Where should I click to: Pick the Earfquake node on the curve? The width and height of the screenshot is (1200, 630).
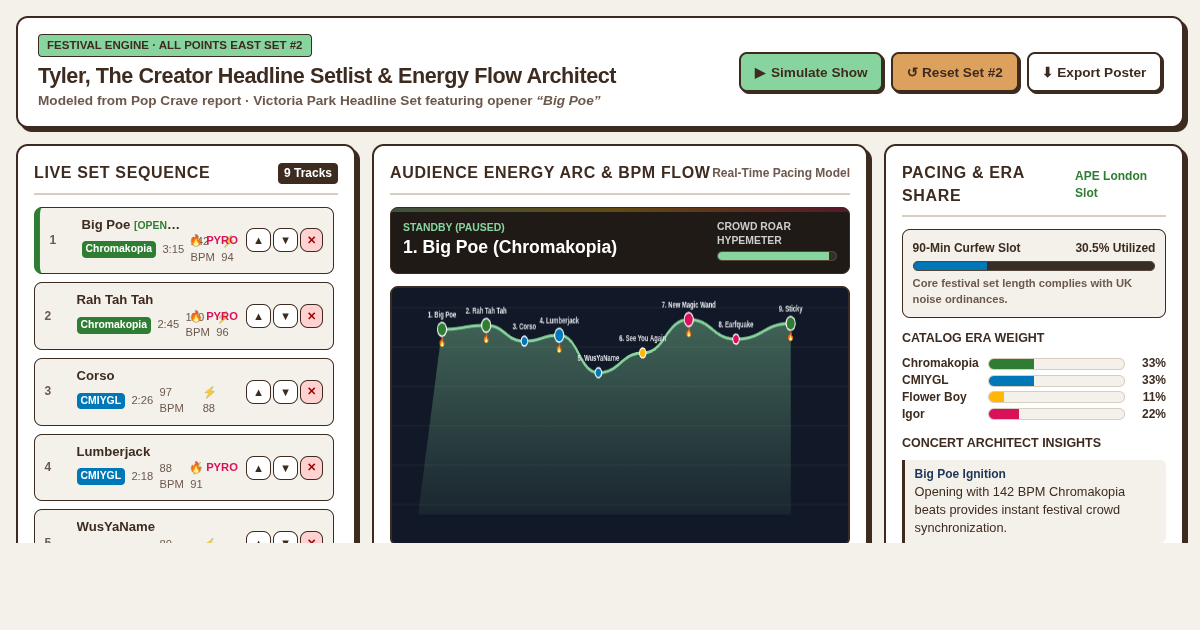(736, 339)
